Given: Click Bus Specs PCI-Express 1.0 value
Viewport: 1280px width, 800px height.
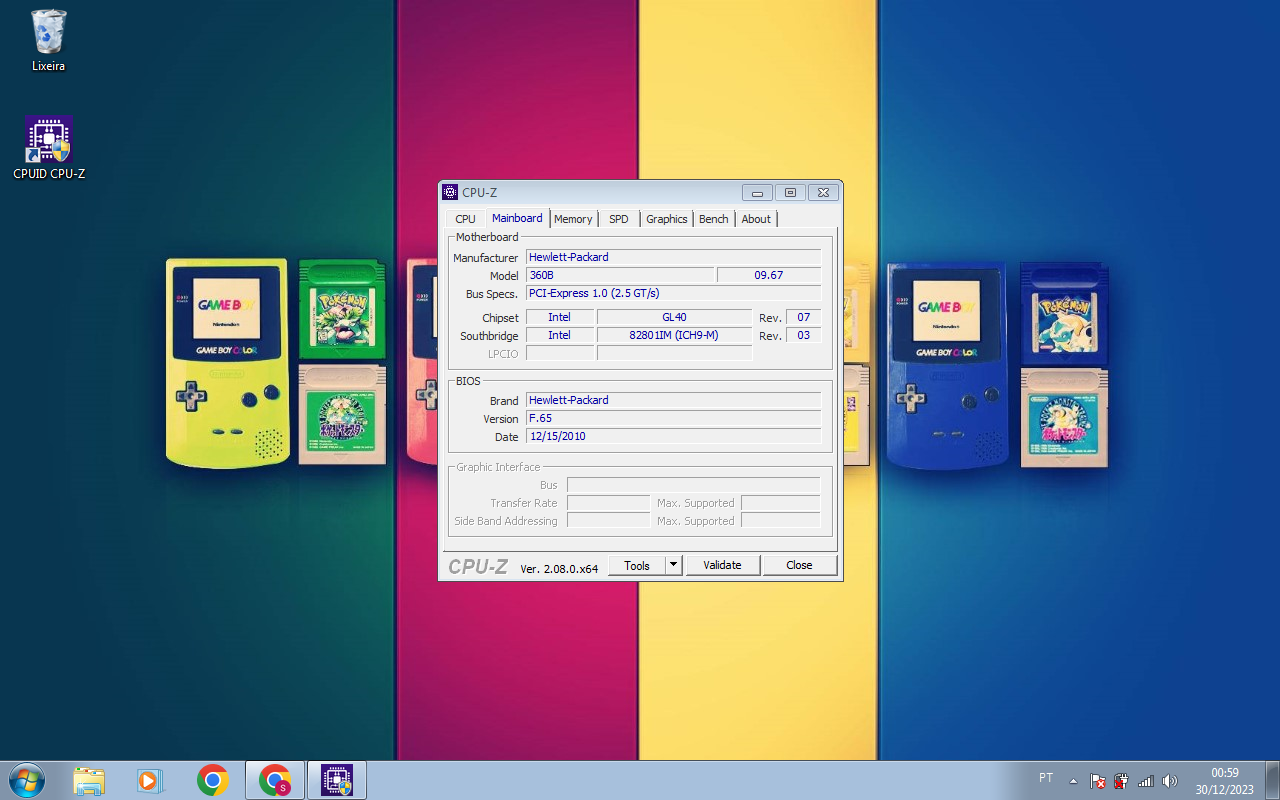Looking at the screenshot, I should [674, 293].
